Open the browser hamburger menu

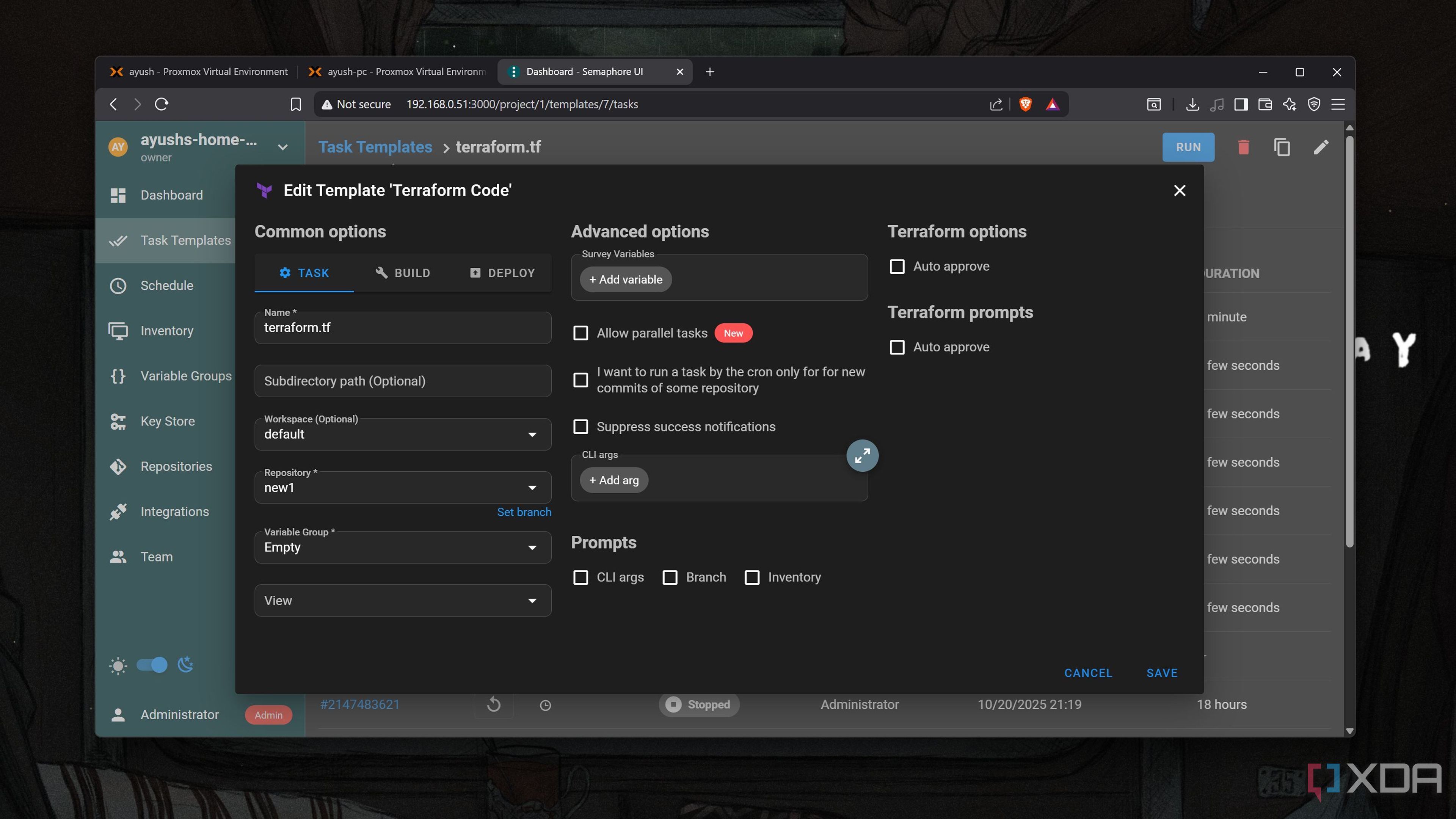coord(1338,104)
